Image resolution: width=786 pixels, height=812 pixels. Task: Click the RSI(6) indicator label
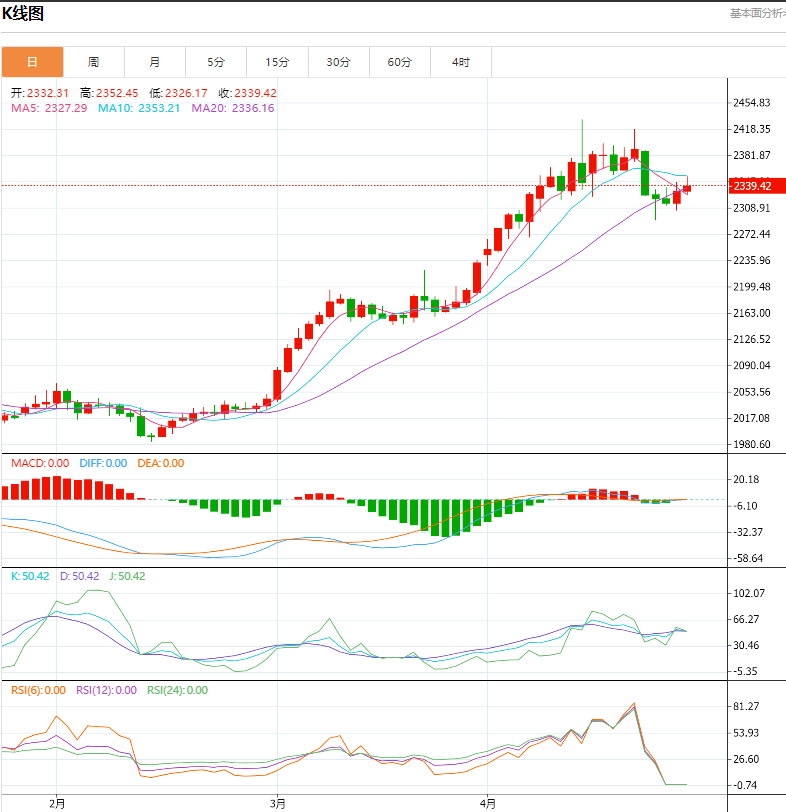pos(38,690)
